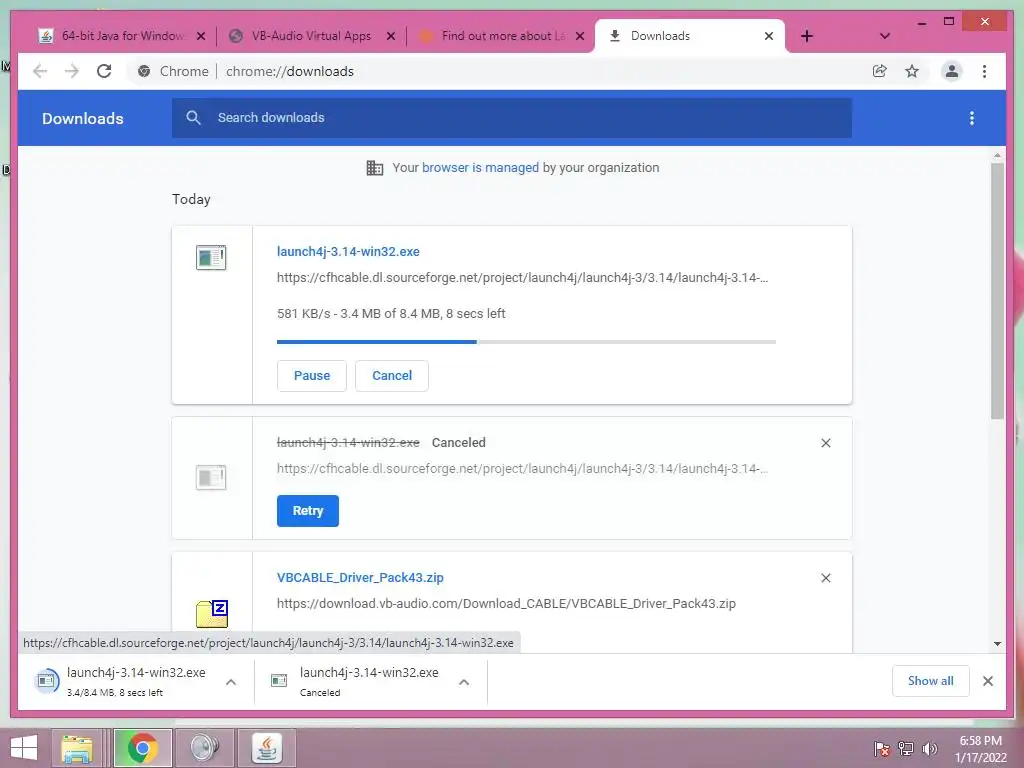Click the browser forward arrow

click(x=72, y=71)
